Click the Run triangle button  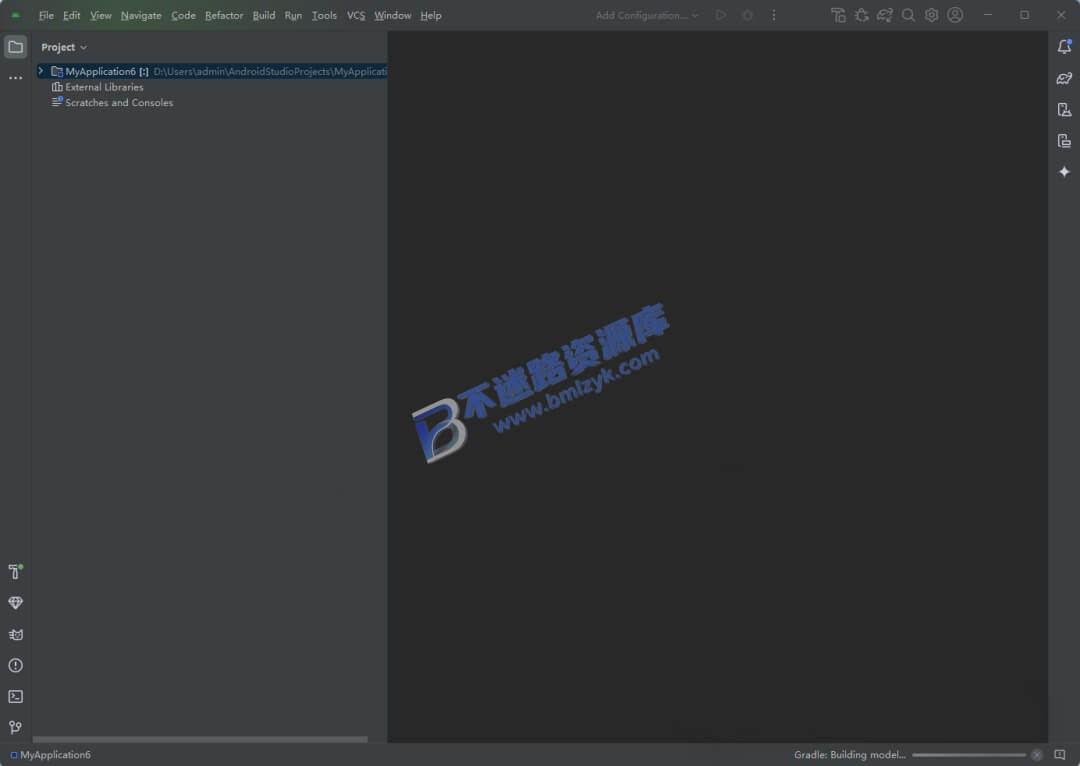point(721,15)
